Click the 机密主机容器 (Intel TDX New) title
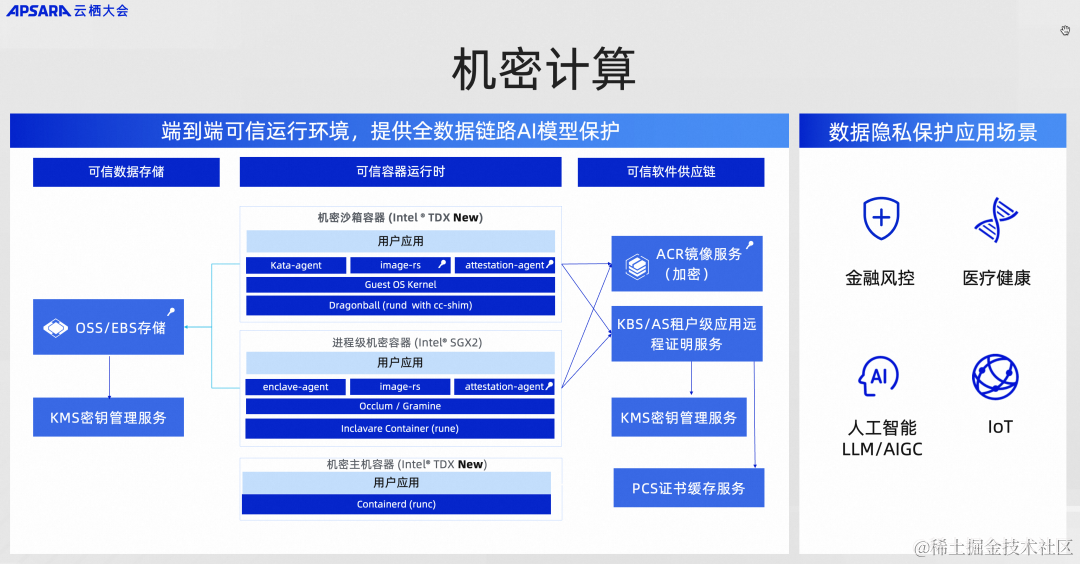Screen dimensions: 1080x564 [406, 464]
